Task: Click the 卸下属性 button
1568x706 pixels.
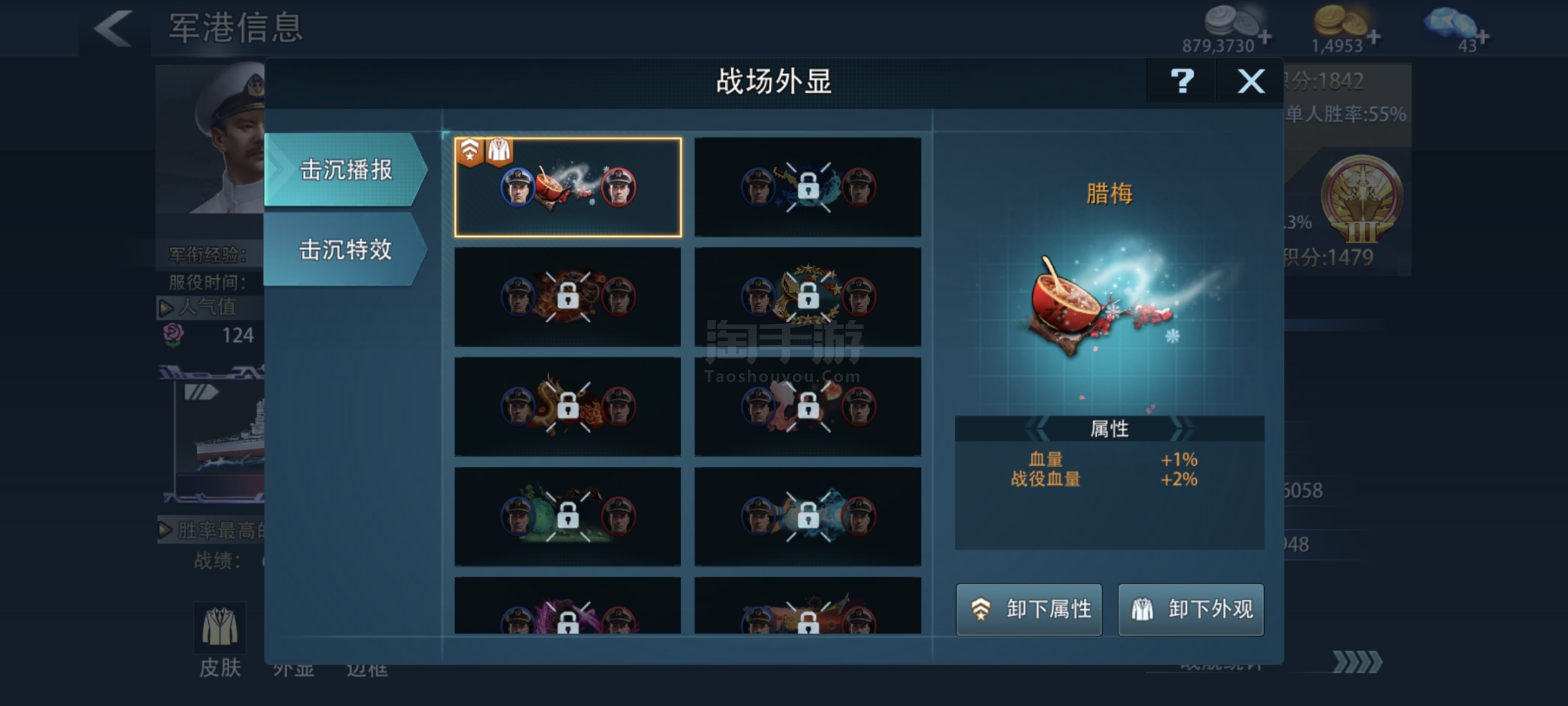Action: click(1029, 609)
